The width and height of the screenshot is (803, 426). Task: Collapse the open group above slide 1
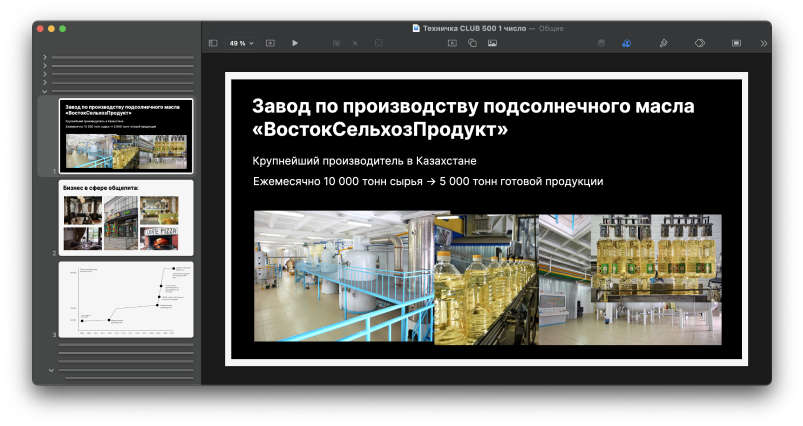point(45,91)
